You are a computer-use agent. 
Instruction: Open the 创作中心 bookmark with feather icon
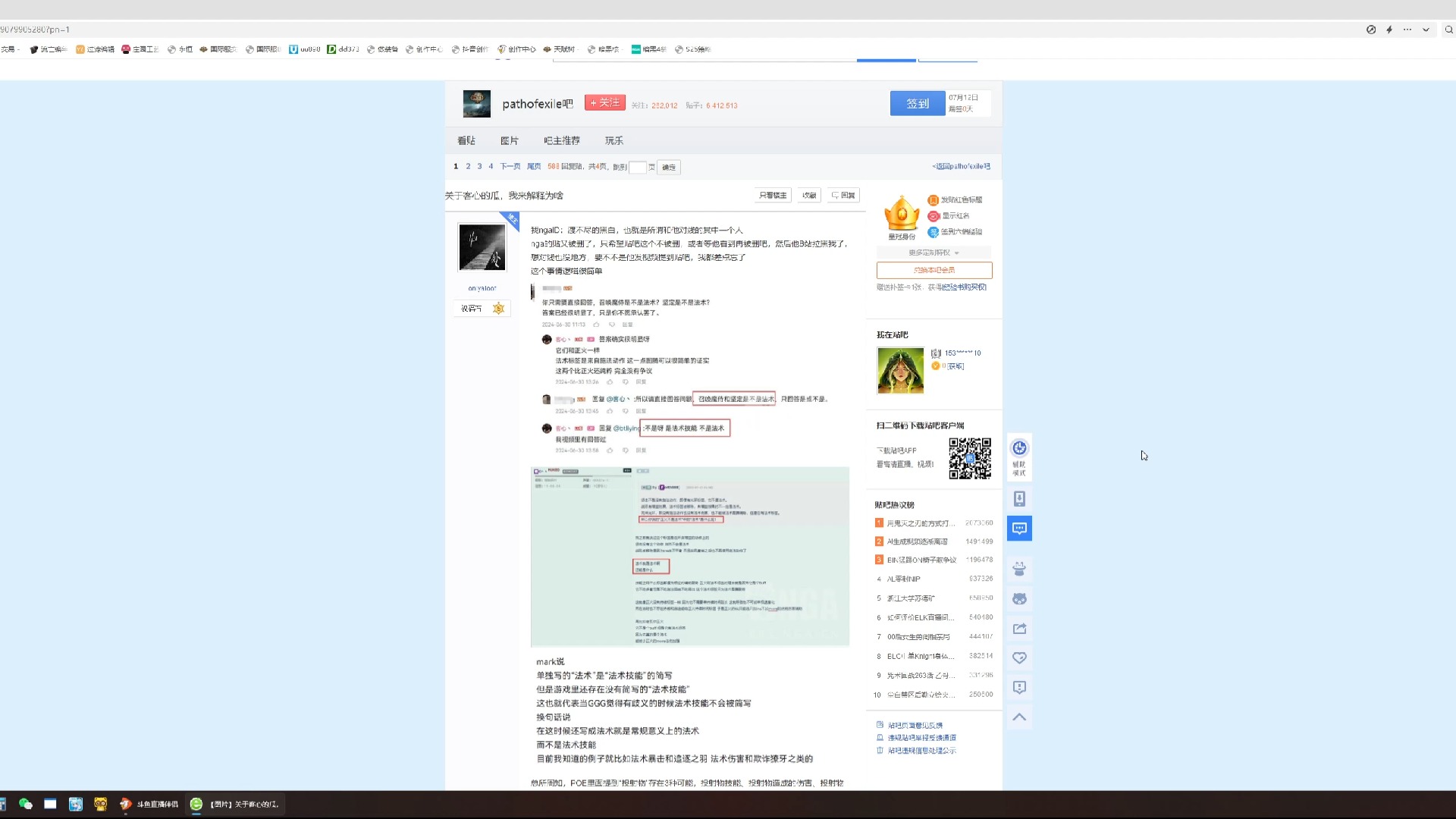click(516, 49)
